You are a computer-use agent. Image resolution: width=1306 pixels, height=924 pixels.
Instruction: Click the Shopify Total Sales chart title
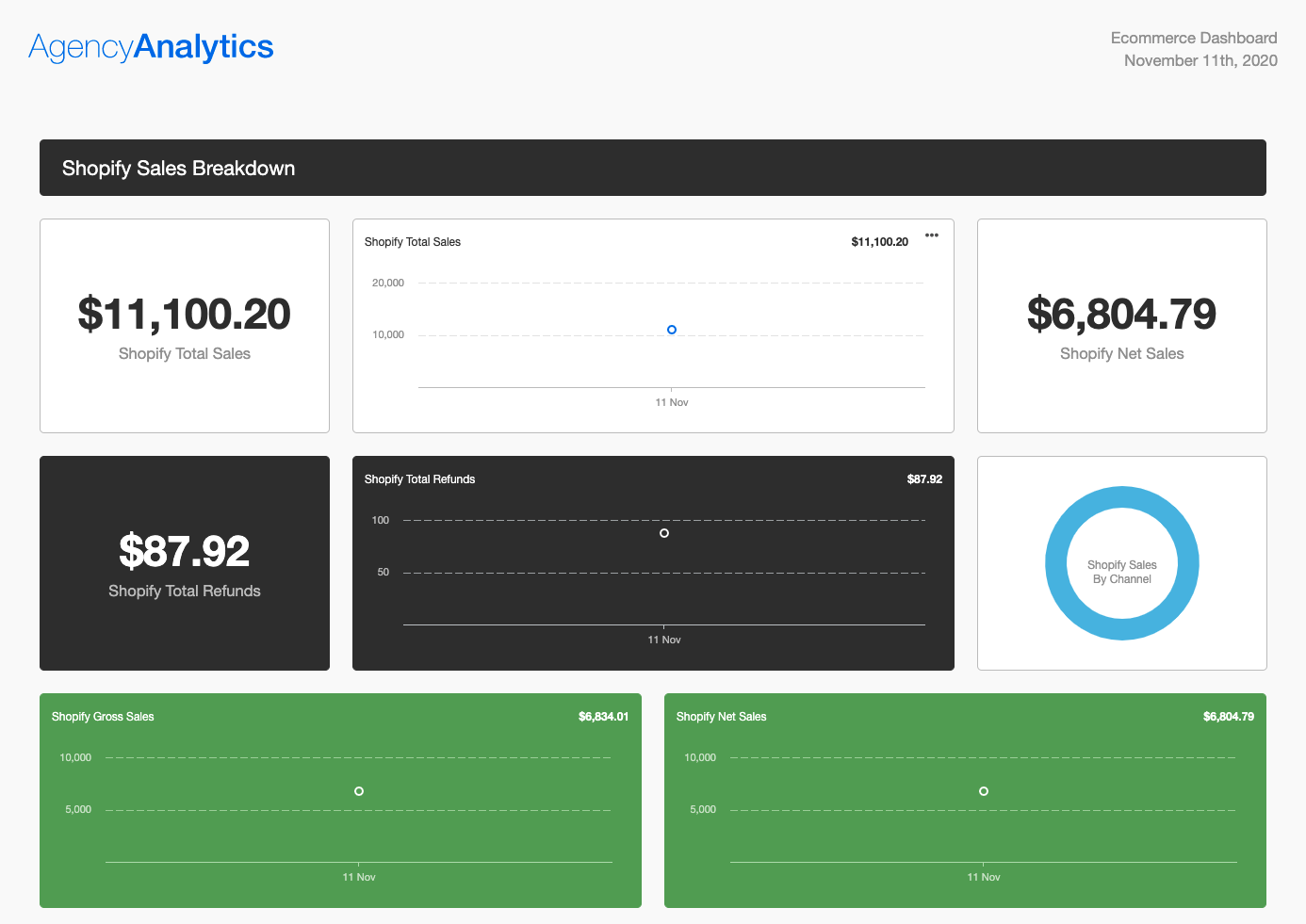pos(413,242)
